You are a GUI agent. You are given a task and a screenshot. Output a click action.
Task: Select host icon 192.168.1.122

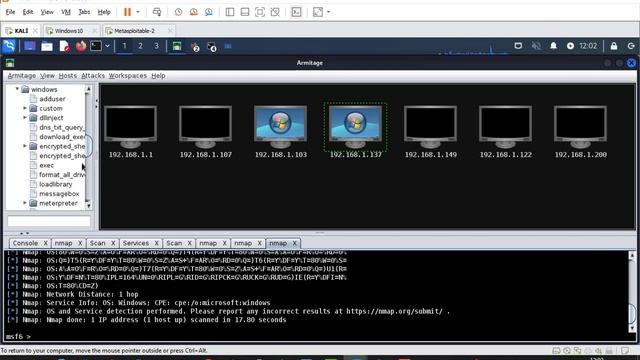click(x=505, y=127)
